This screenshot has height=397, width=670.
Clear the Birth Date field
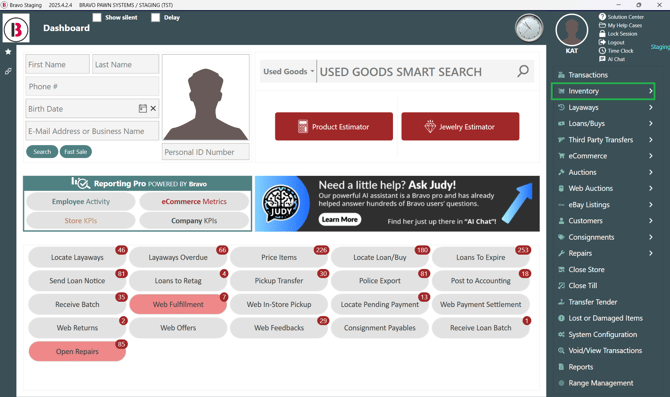pyautogui.click(x=153, y=109)
